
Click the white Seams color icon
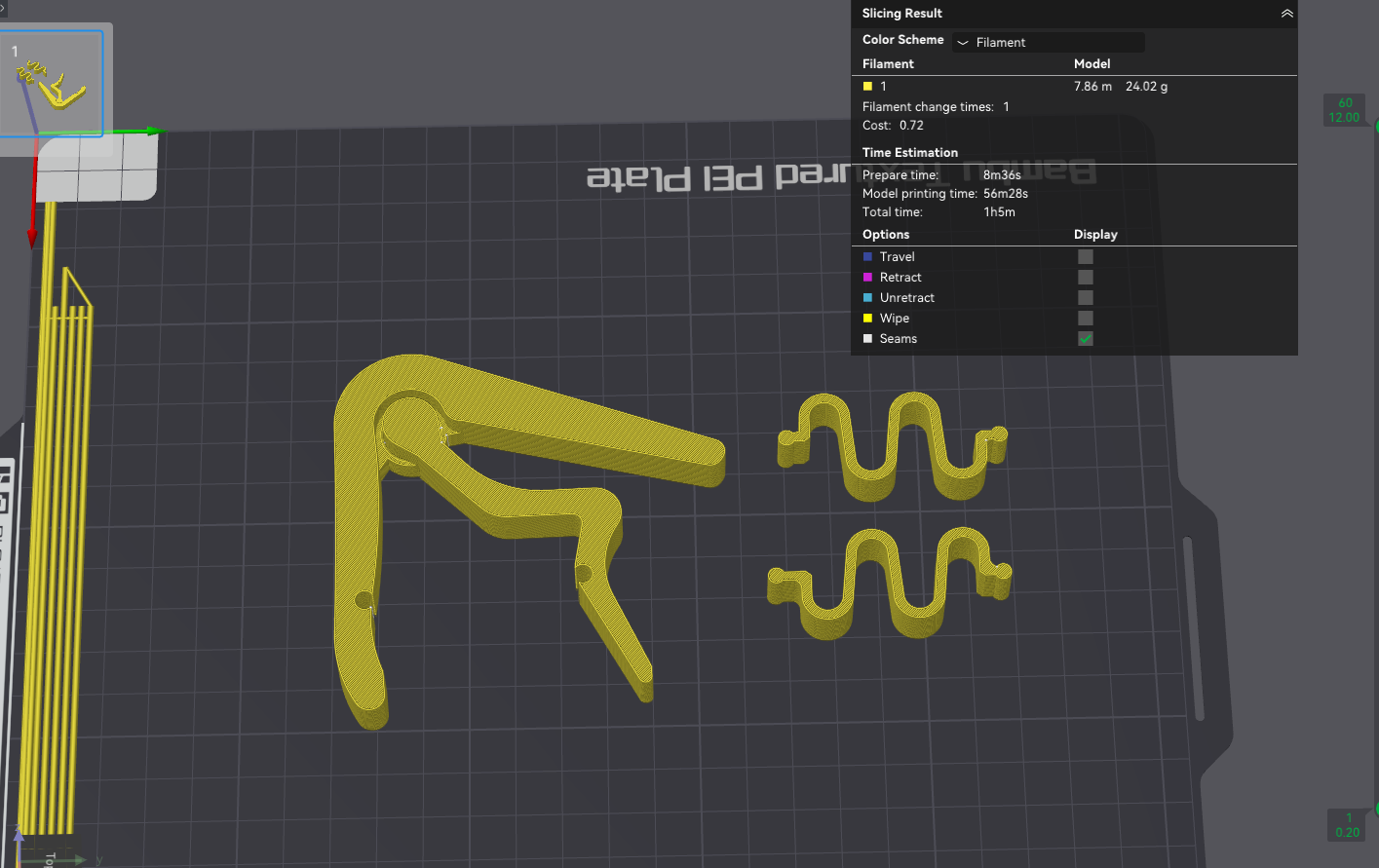867,339
